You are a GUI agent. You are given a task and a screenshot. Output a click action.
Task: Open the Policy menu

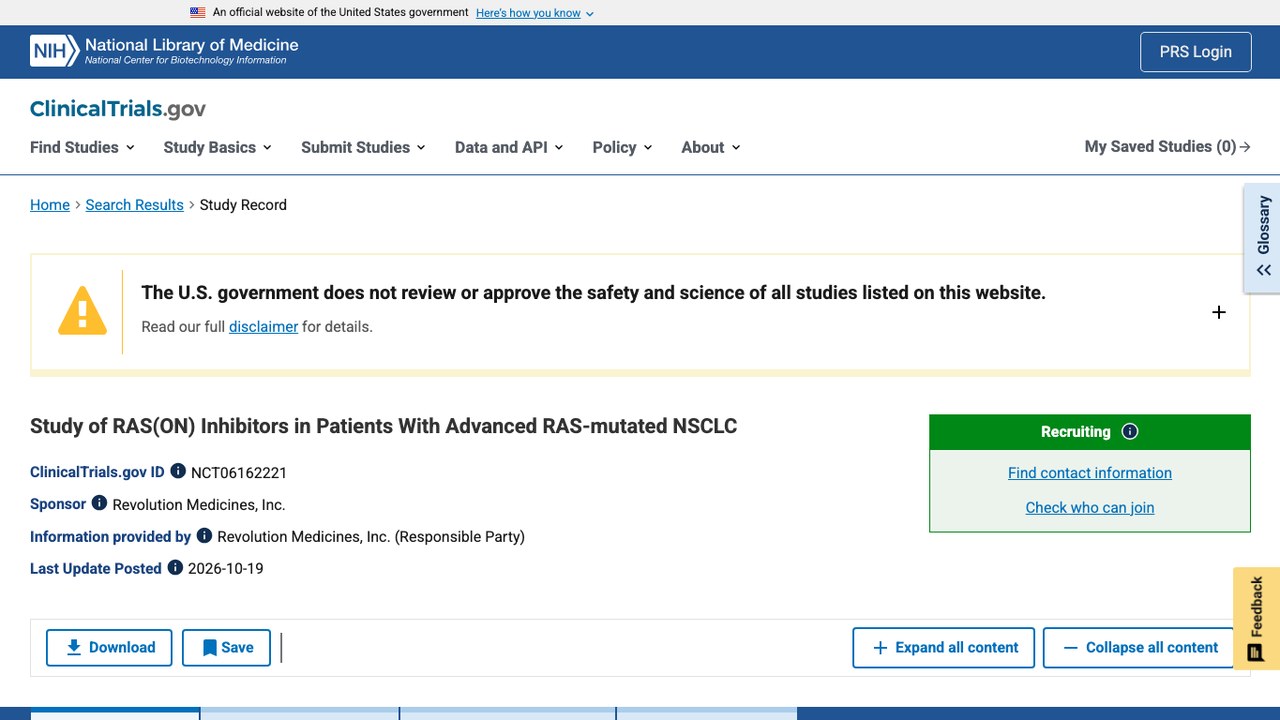coord(622,147)
